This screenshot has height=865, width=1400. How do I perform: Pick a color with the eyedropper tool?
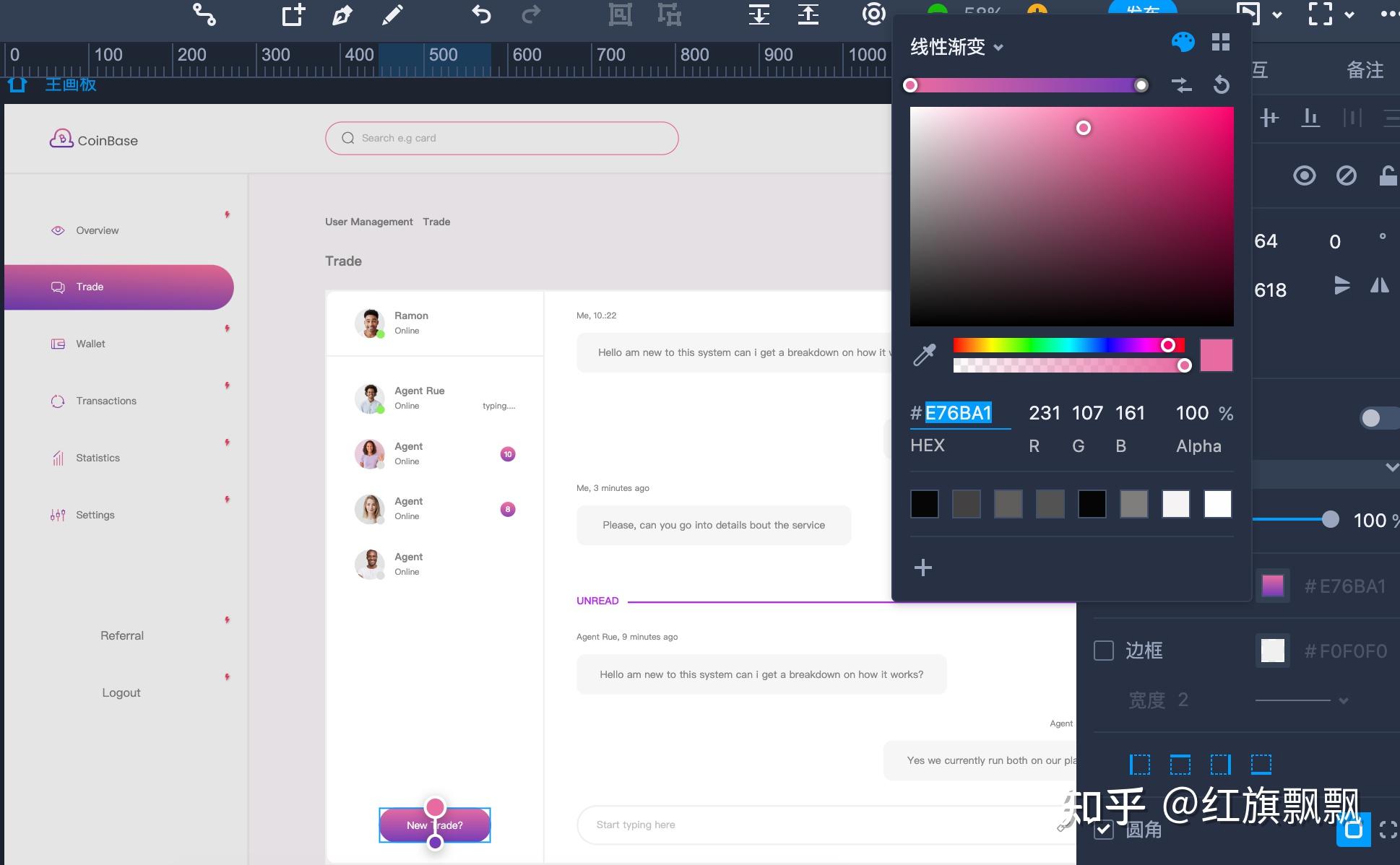pyautogui.click(x=925, y=355)
